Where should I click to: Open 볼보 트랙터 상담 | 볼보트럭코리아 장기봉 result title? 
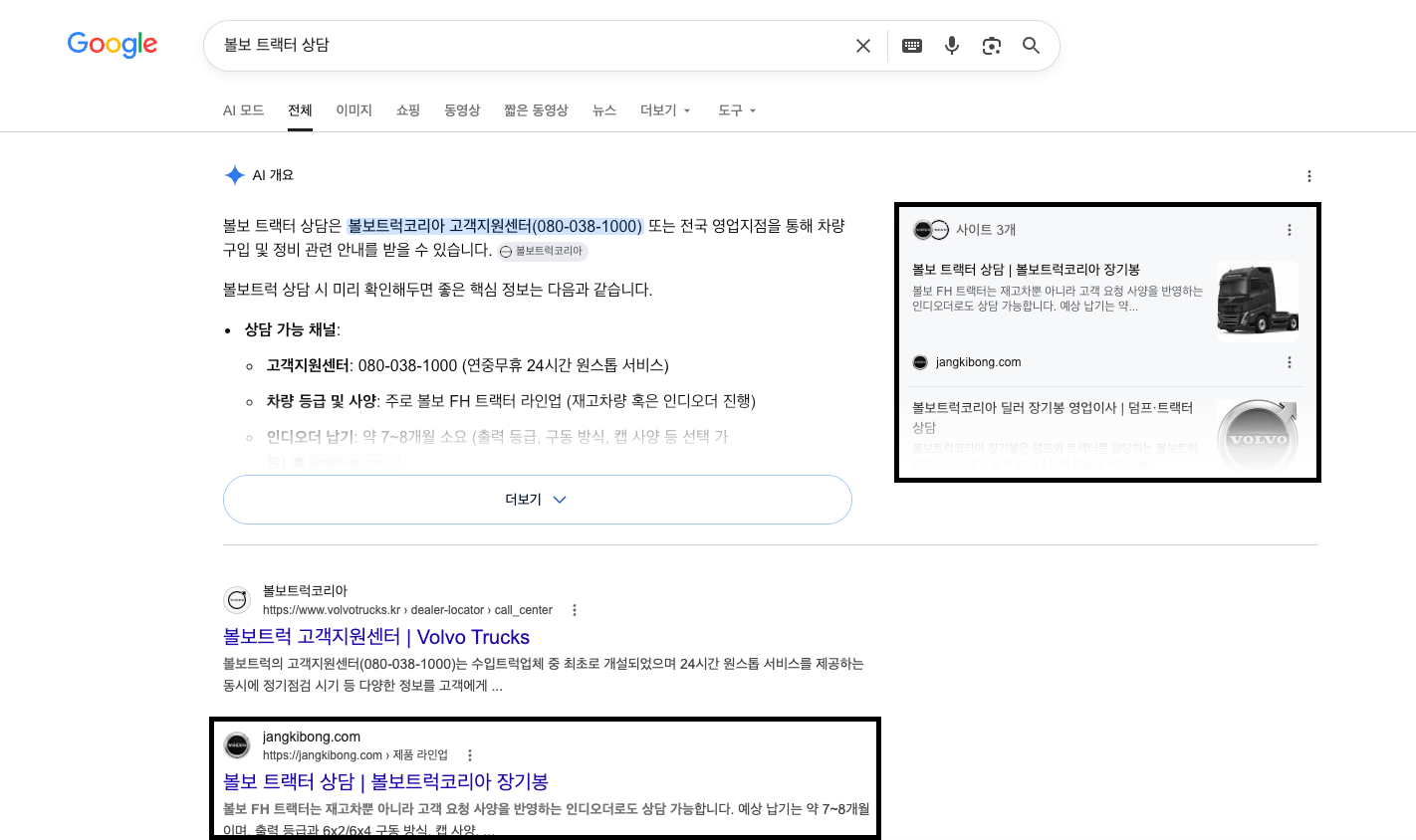(x=385, y=781)
